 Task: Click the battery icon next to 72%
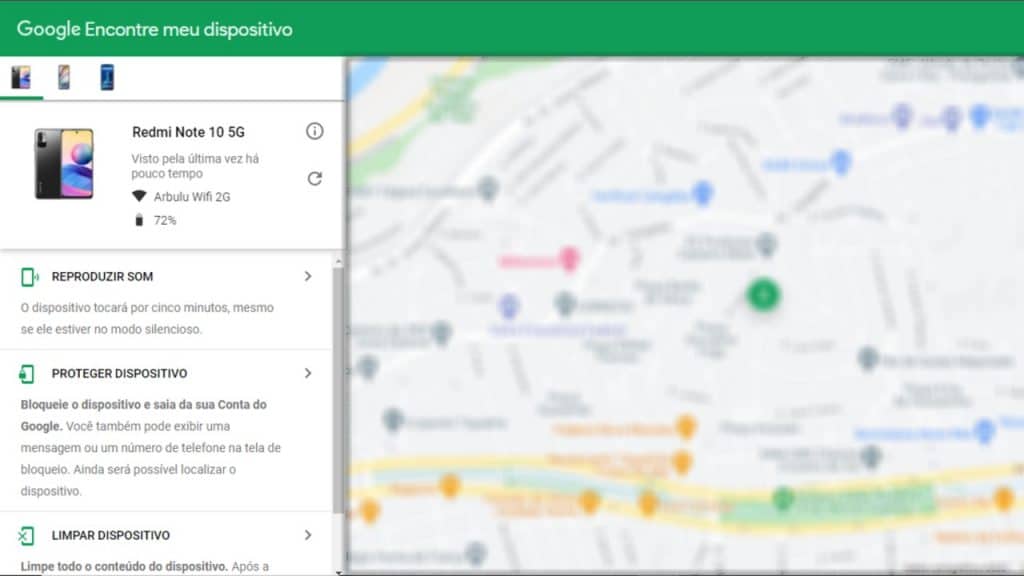click(x=138, y=220)
